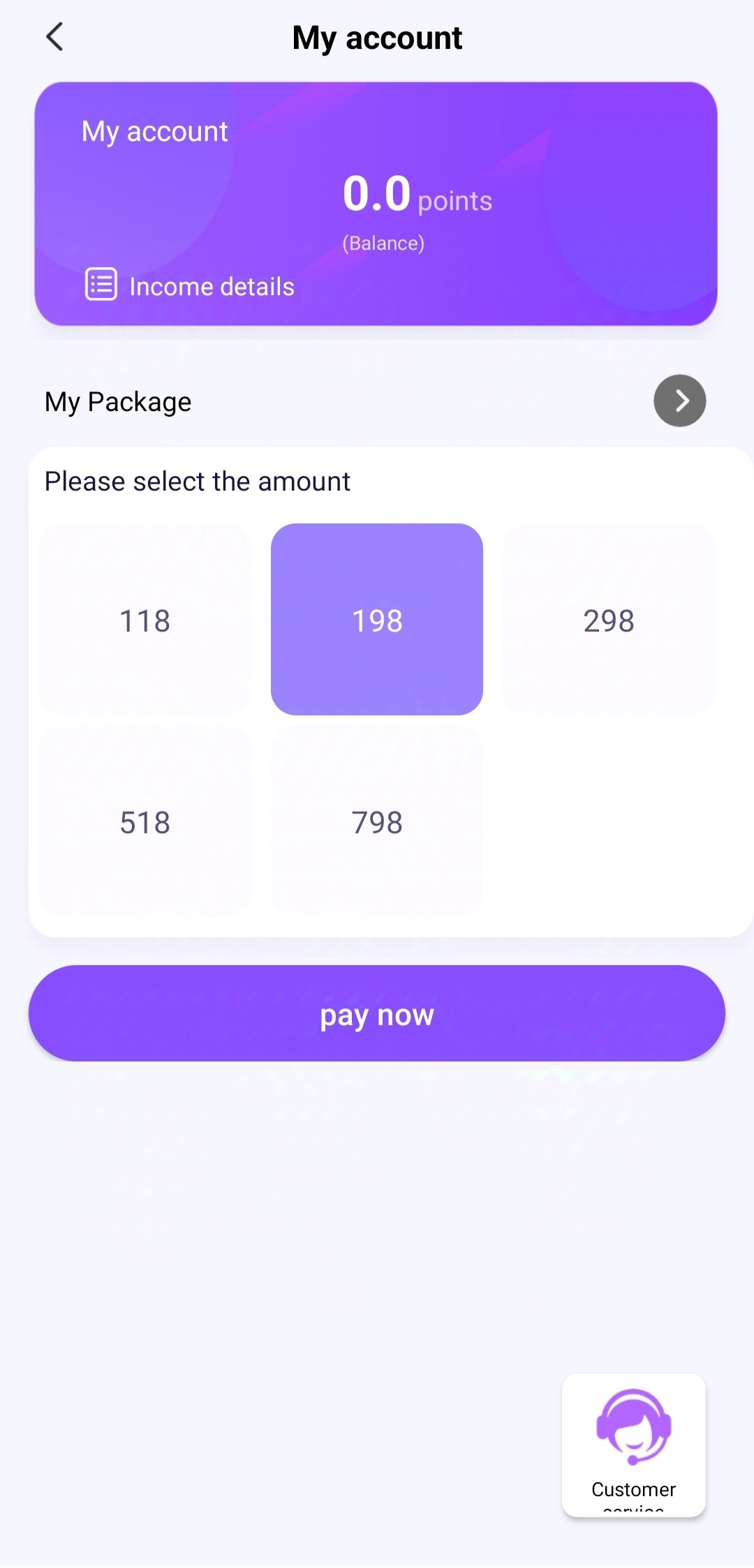754x1568 pixels.
Task: Click the Customer service label
Action: [x=633, y=1491]
